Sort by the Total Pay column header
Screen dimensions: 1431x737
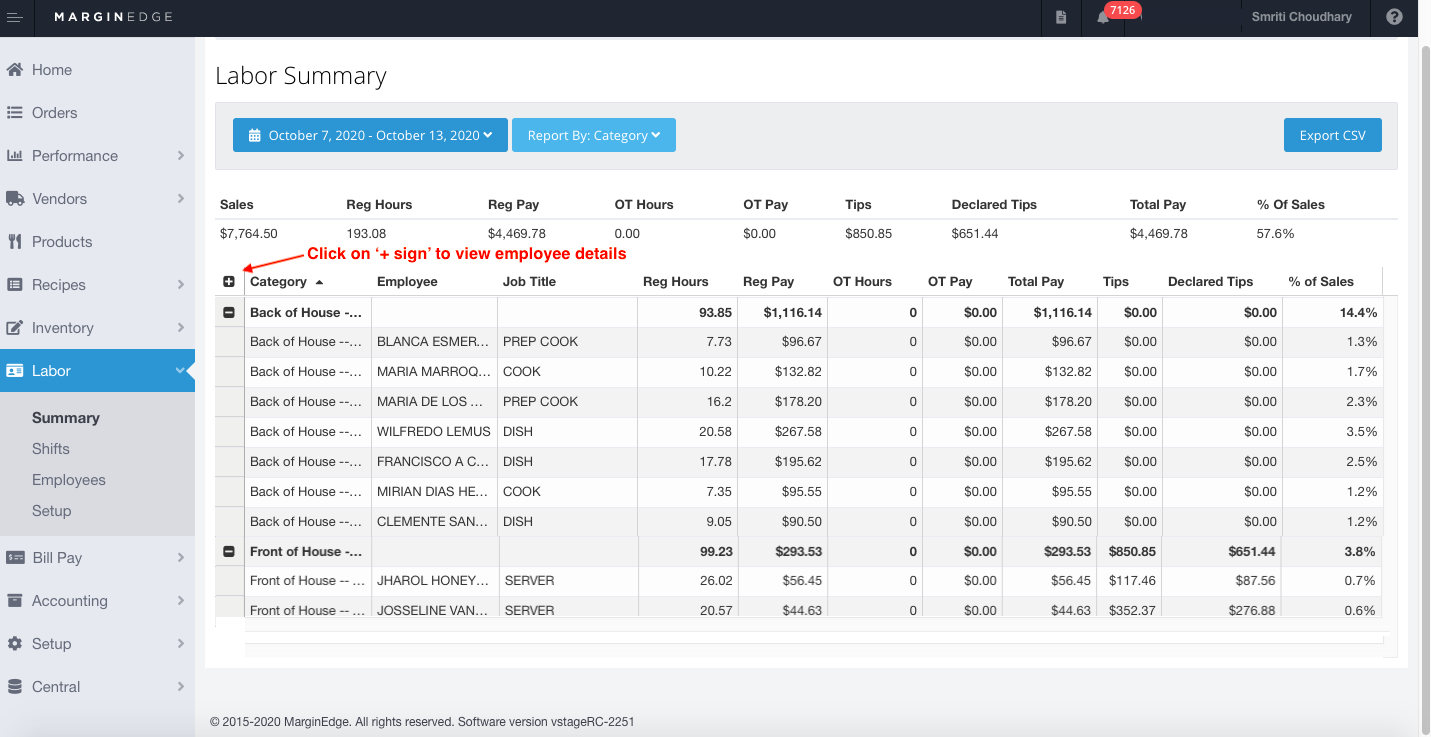click(1036, 282)
